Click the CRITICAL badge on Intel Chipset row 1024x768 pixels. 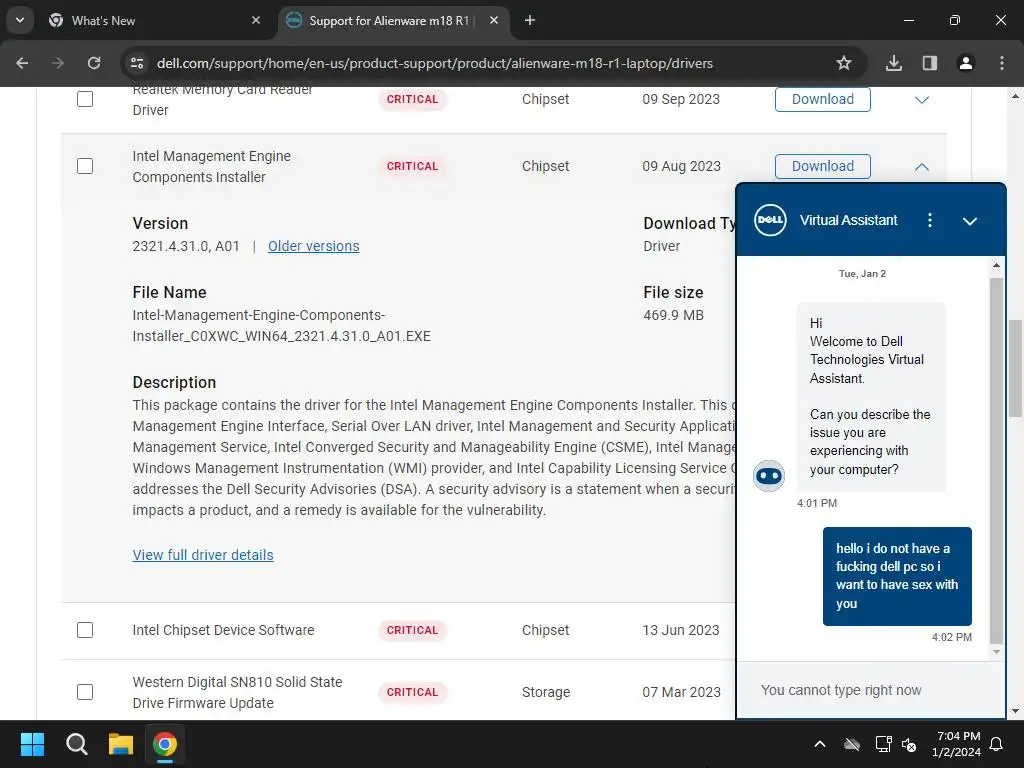pyautogui.click(x=413, y=630)
